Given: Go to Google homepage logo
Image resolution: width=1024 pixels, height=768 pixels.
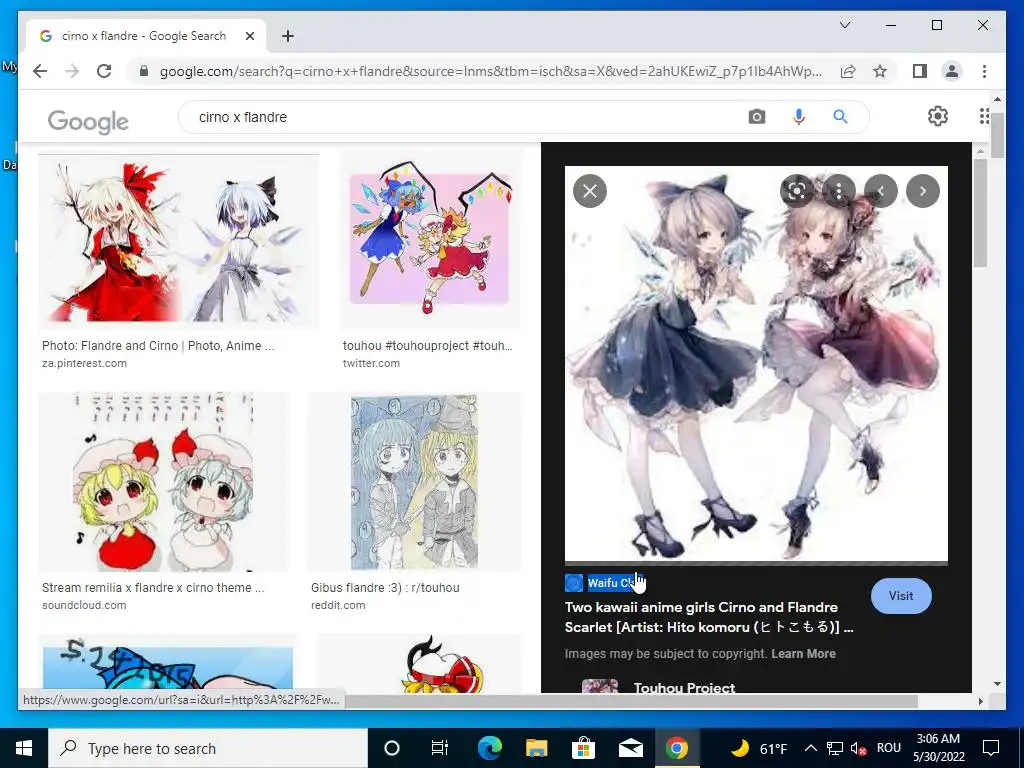Looking at the screenshot, I should click(x=88, y=121).
